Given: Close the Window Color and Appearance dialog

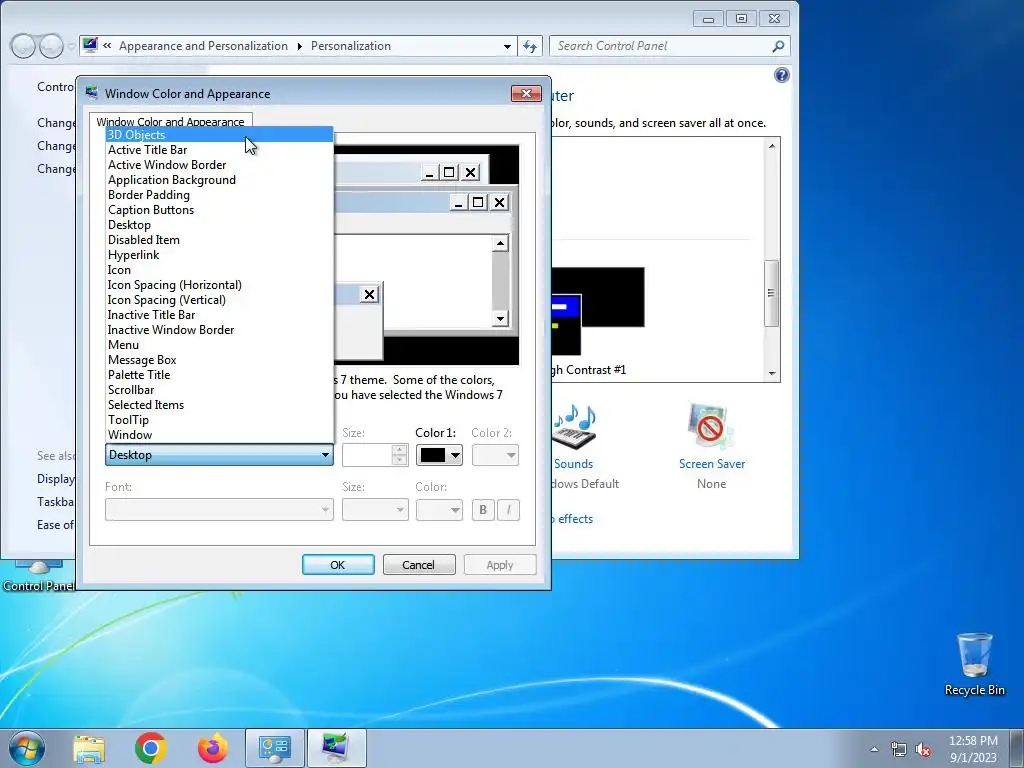Looking at the screenshot, I should pyautogui.click(x=526, y=93).
